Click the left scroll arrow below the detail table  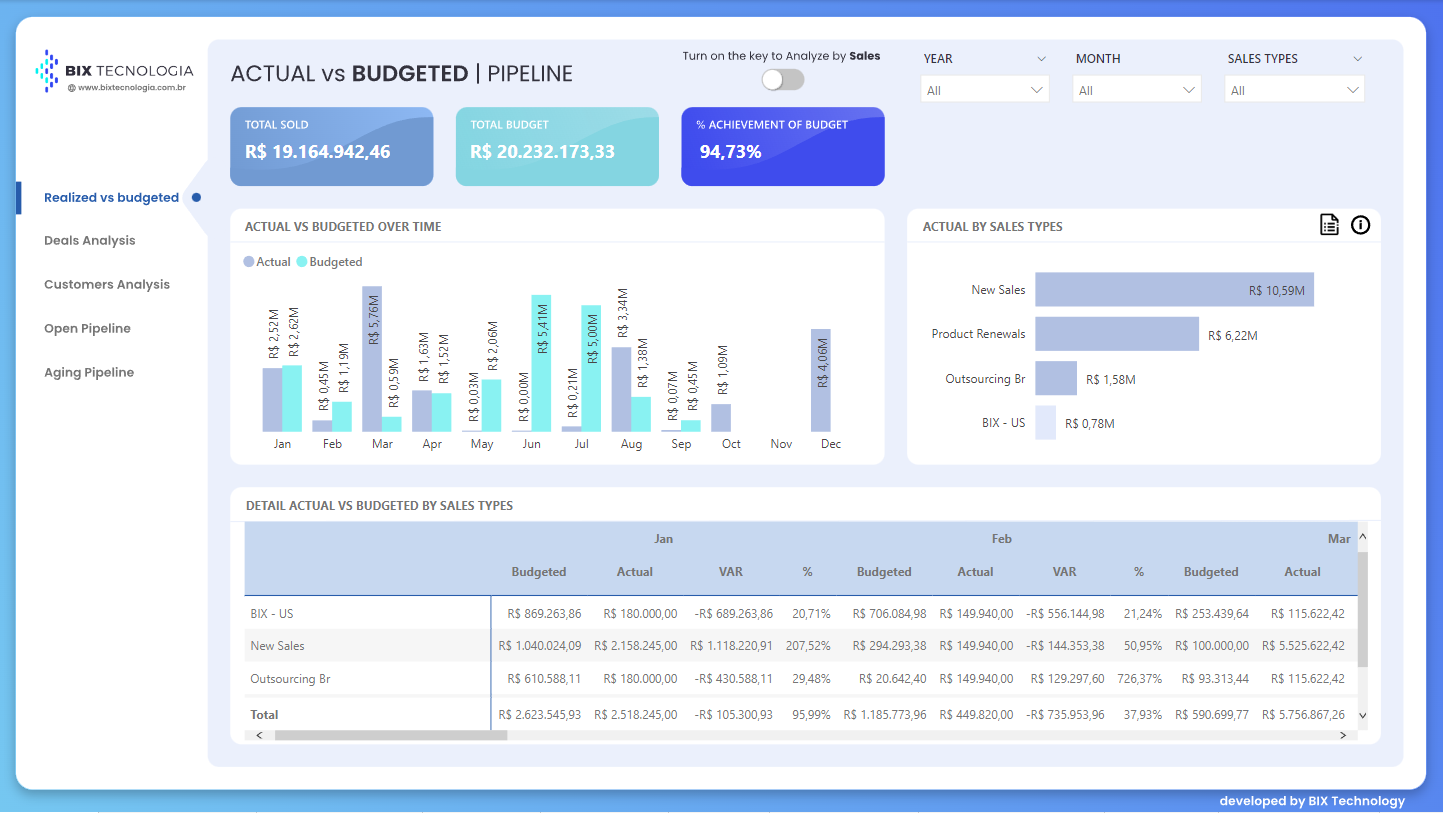pyautogui.click(x=258, y=734)
